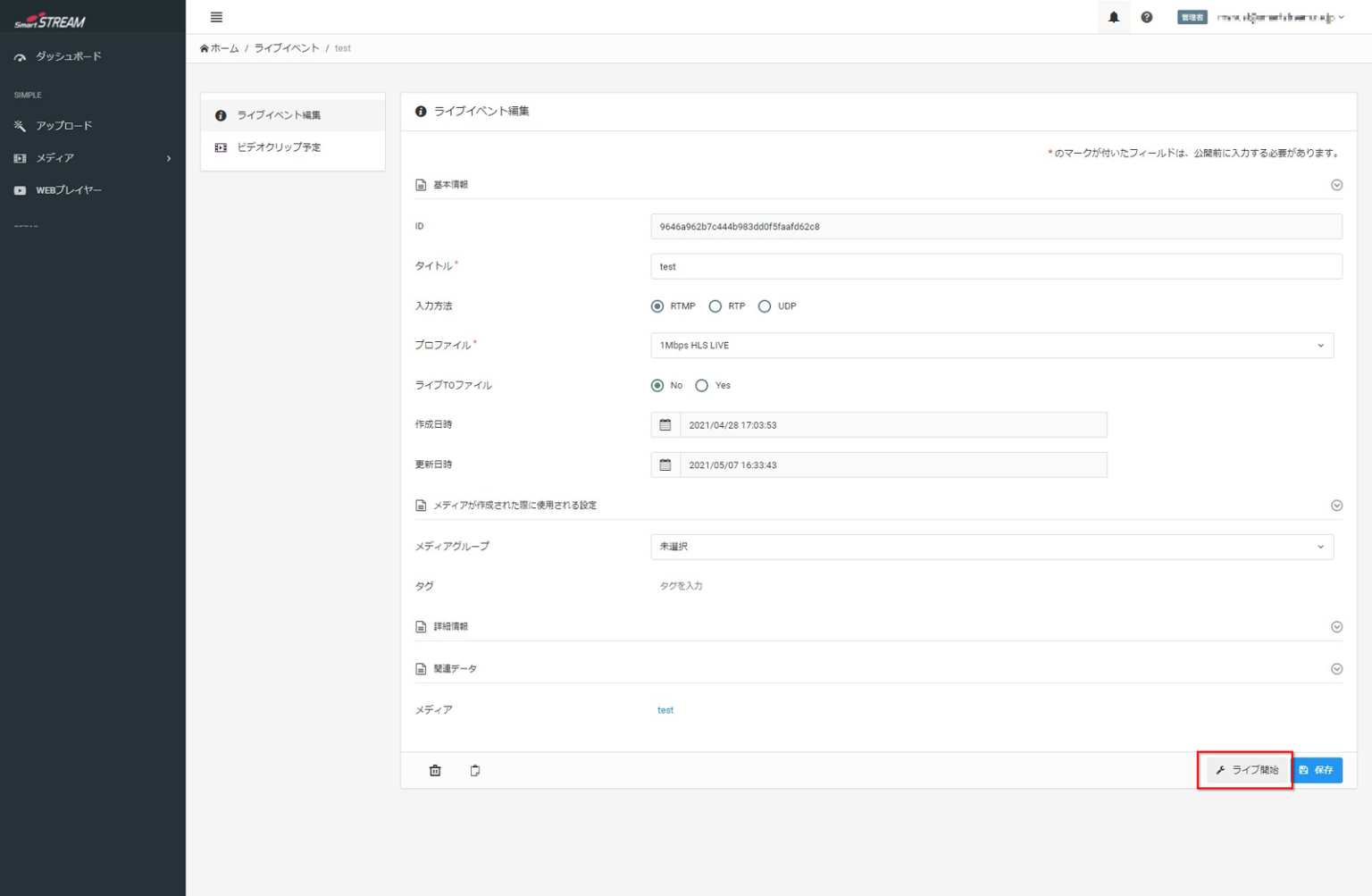
Task: Click the ライブ開始 button
Action: (x=1247, y=770)
